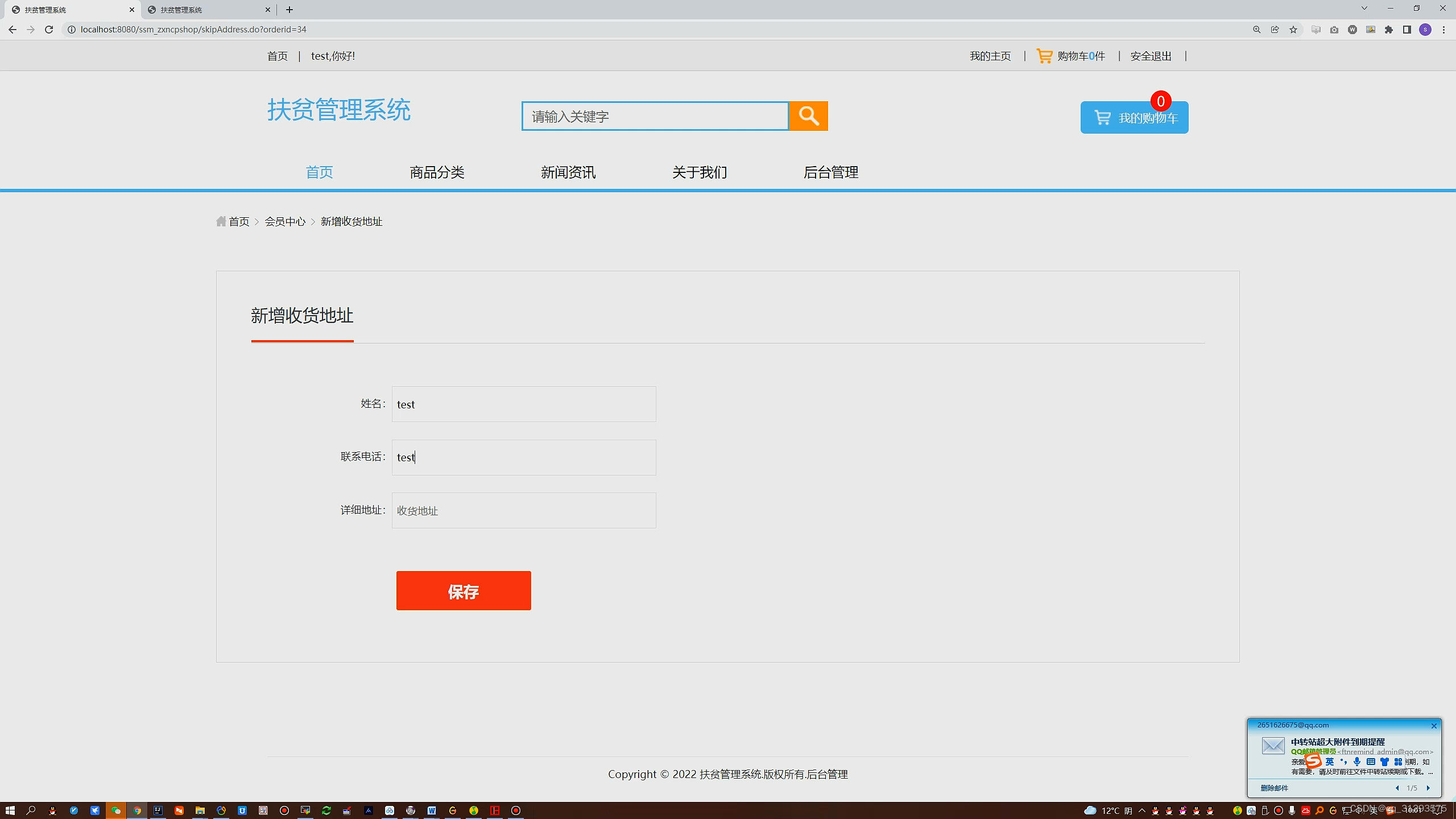Open mail titled 中转站超大附件到期提醒

tap(1338, 742)
